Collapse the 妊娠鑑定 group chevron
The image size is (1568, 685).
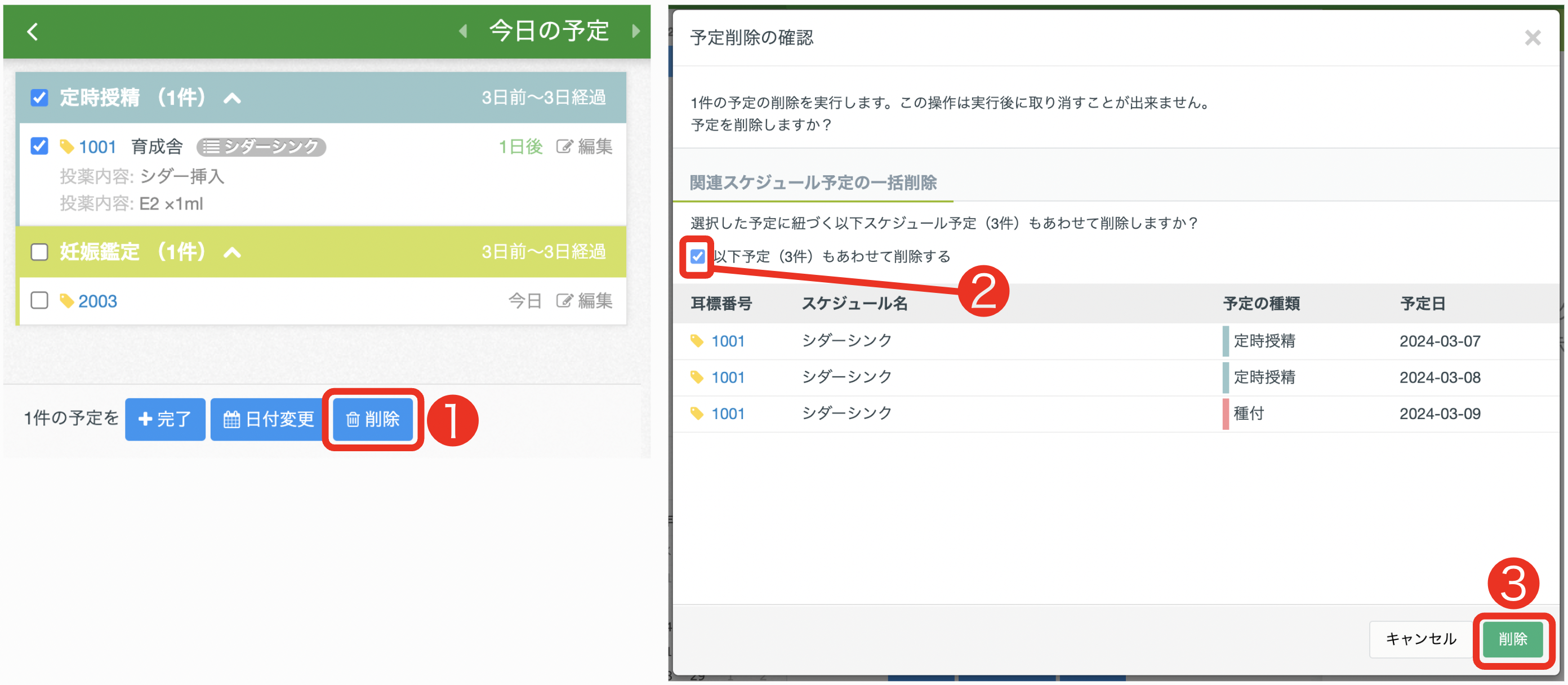233,252
